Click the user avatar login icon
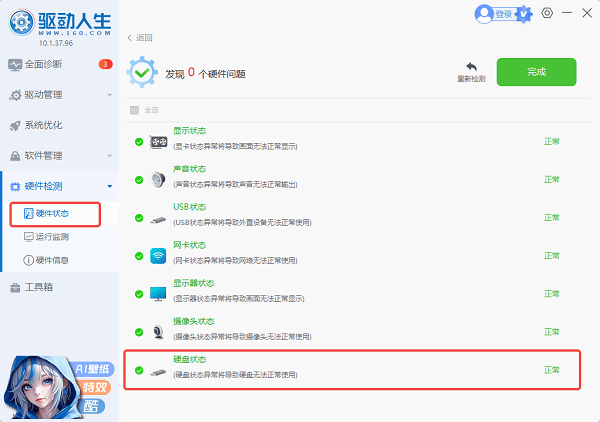 click(x=484, y=14)
